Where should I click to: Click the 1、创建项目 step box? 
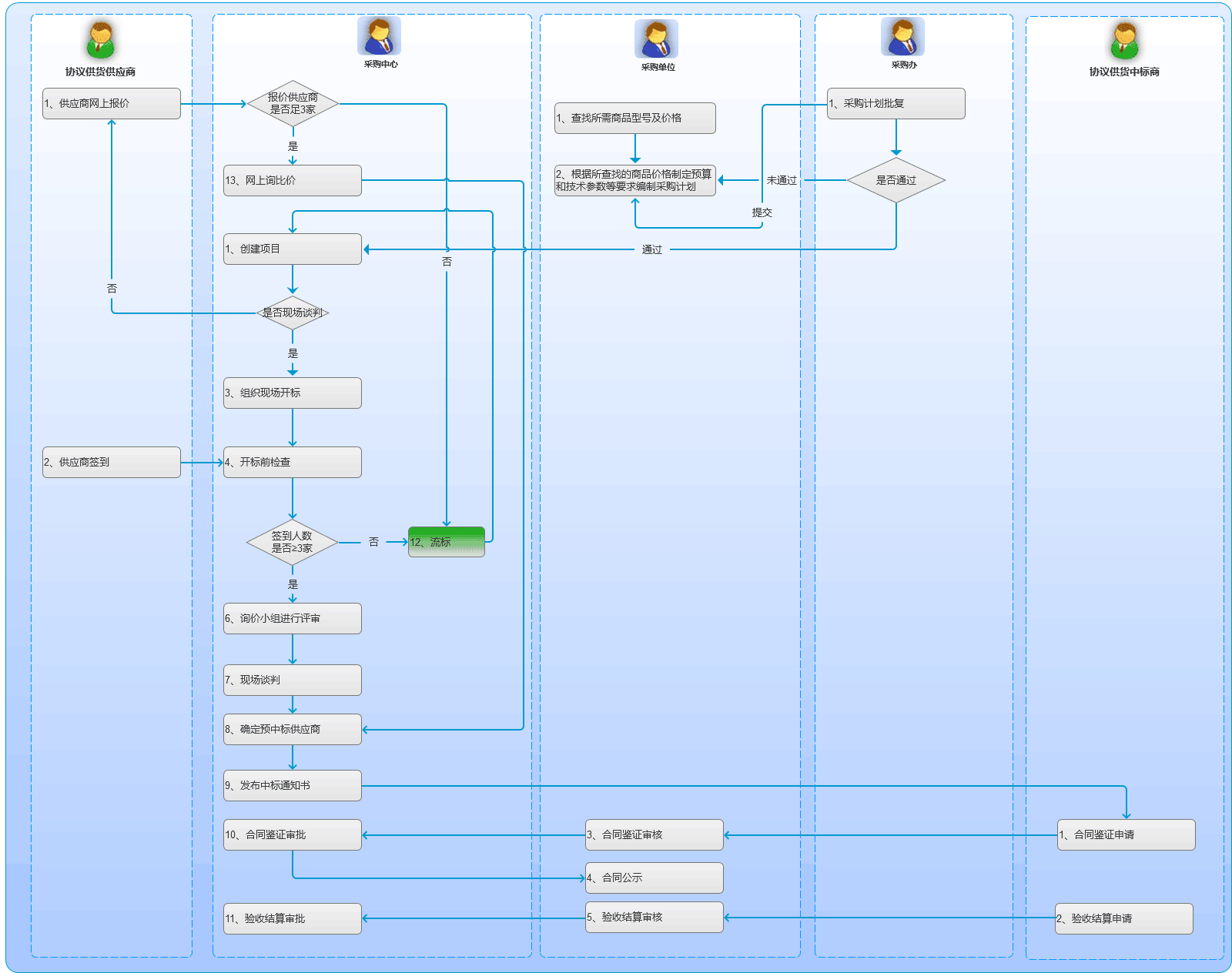click(x=293, y=249)
